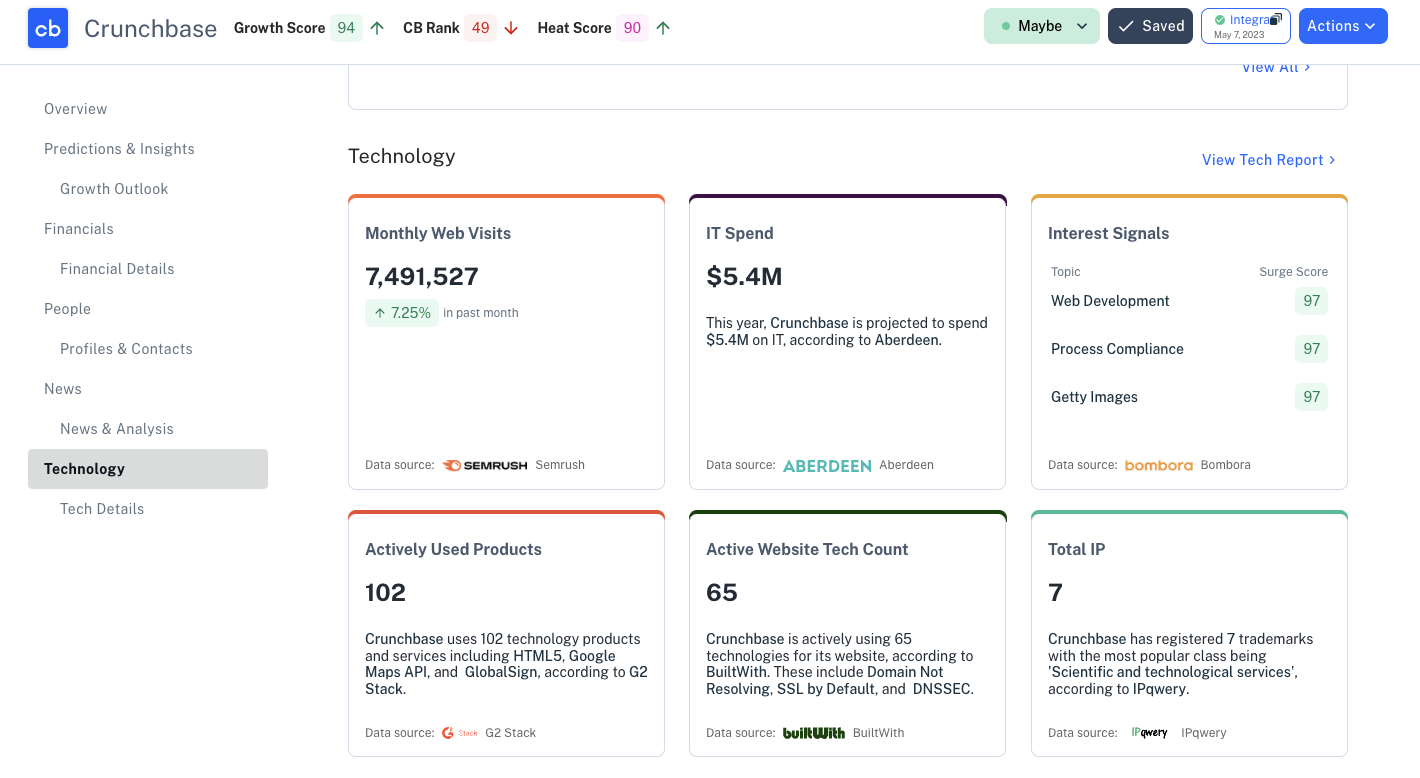Image resolution: width=1420 pixels, height=778 pixels.
Task: Click the IPqwery logo icon
Action: coord(1149,733)
